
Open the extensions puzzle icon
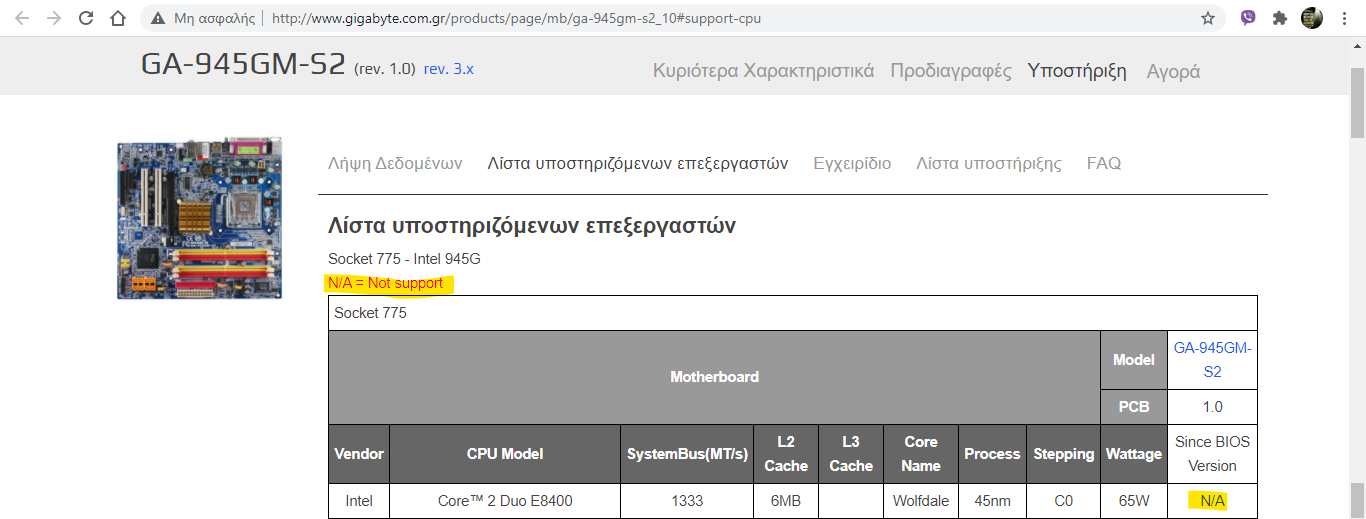pos(1279,18)
